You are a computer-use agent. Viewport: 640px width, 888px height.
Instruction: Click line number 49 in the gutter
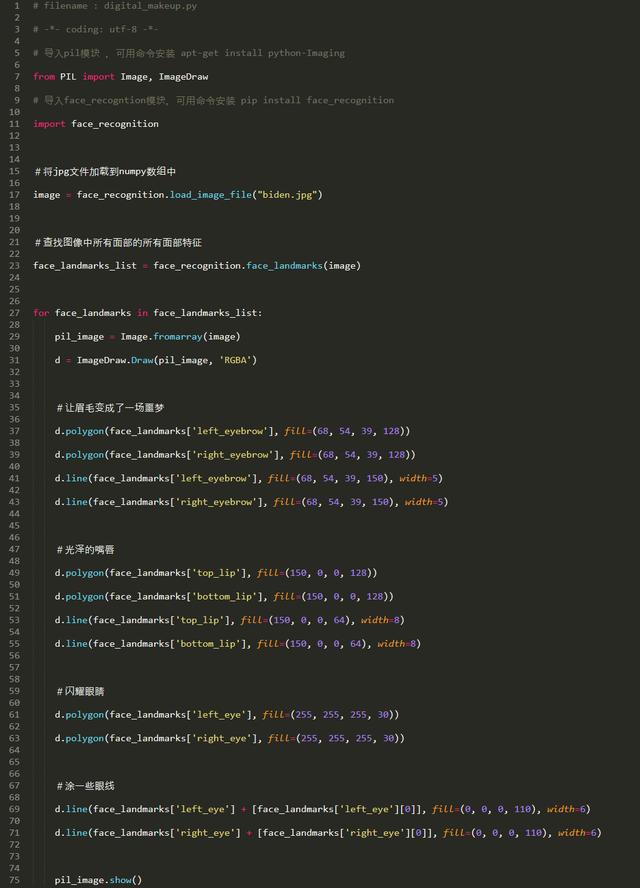14,573
